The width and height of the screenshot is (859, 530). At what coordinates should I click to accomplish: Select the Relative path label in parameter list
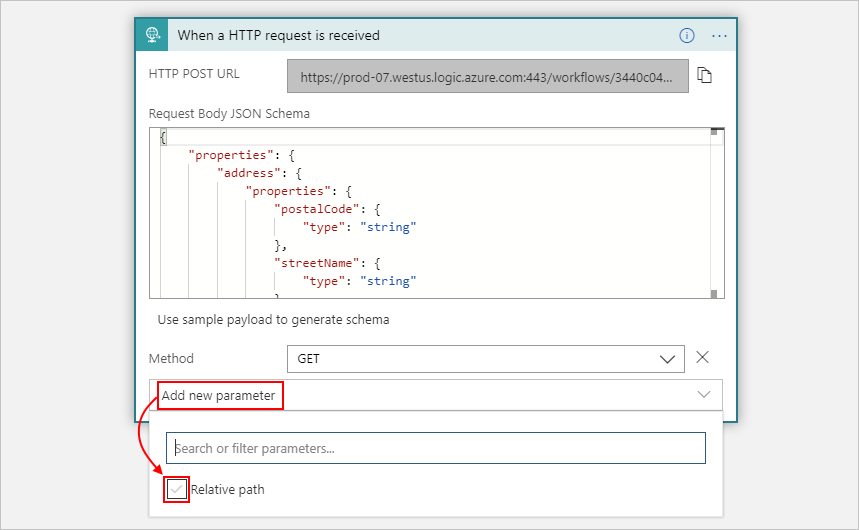point(227,490)
